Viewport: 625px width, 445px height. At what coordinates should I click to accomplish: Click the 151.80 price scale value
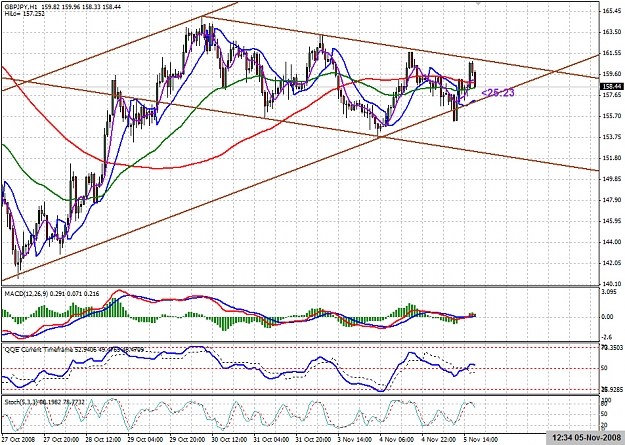612,158
